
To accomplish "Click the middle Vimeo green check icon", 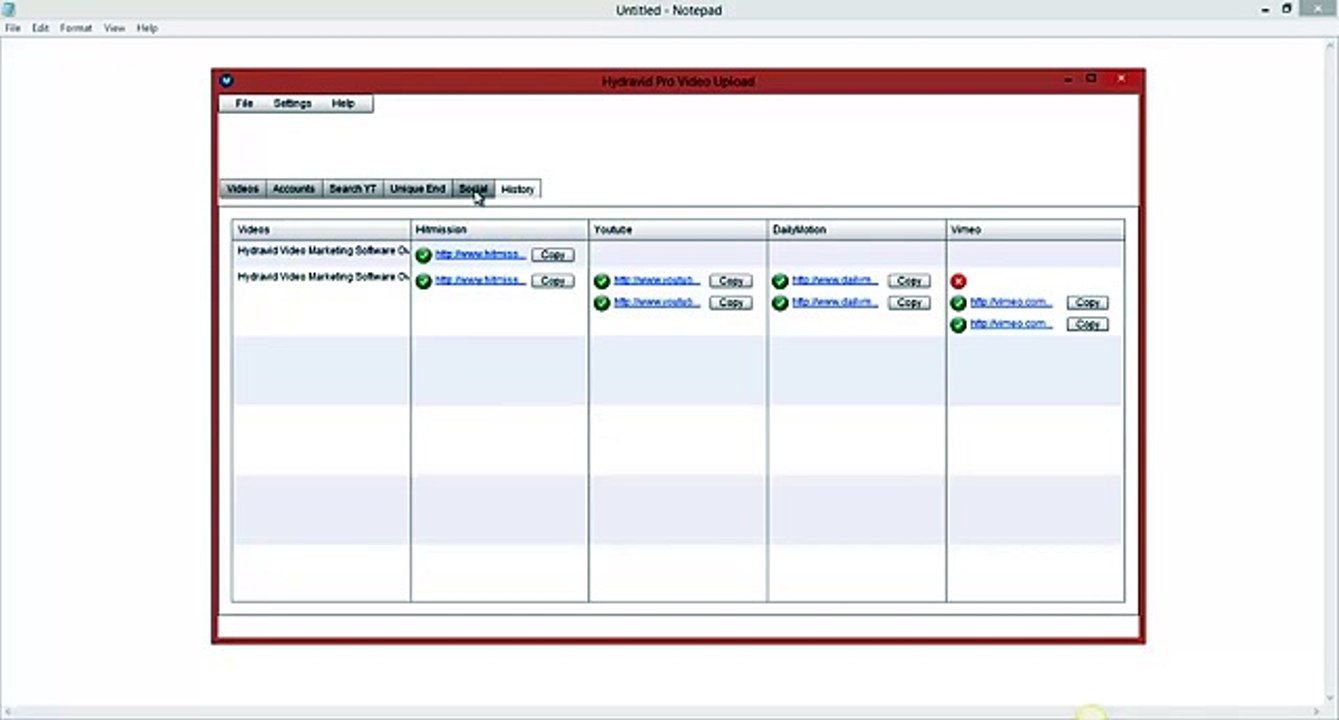I will (959, 303).
